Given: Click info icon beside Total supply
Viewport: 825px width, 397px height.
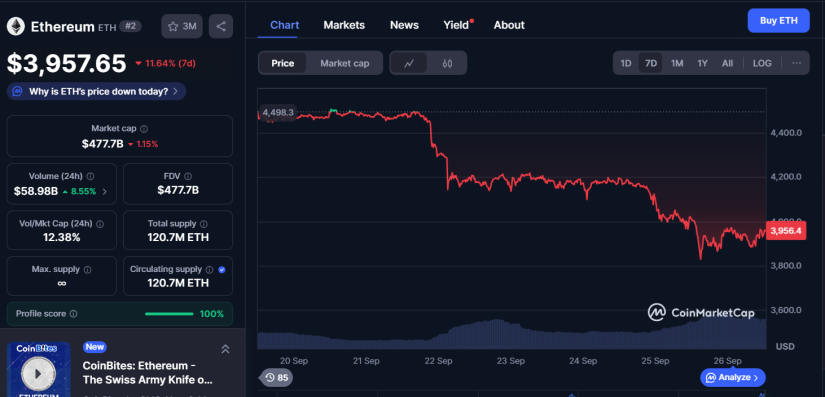Looking at the screenshot, I should click(x=204, y=223).
